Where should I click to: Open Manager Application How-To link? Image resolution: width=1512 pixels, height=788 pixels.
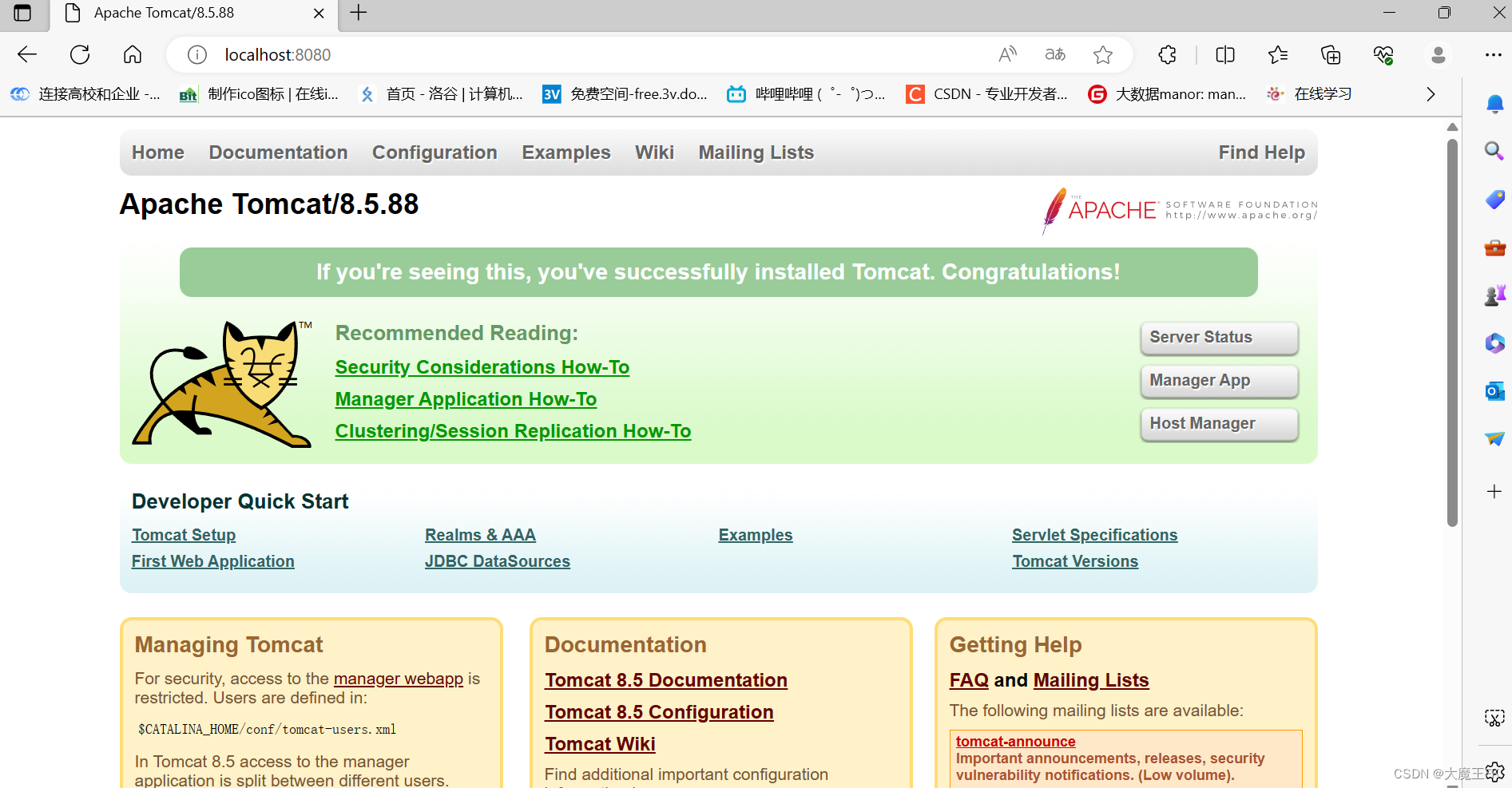pos(466,399)
